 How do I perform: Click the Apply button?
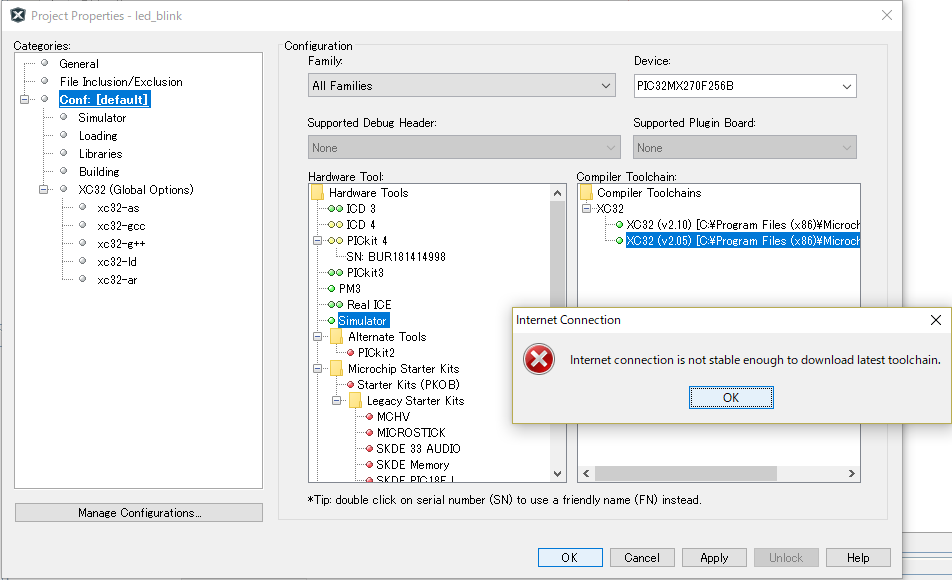tap(714, 557)
